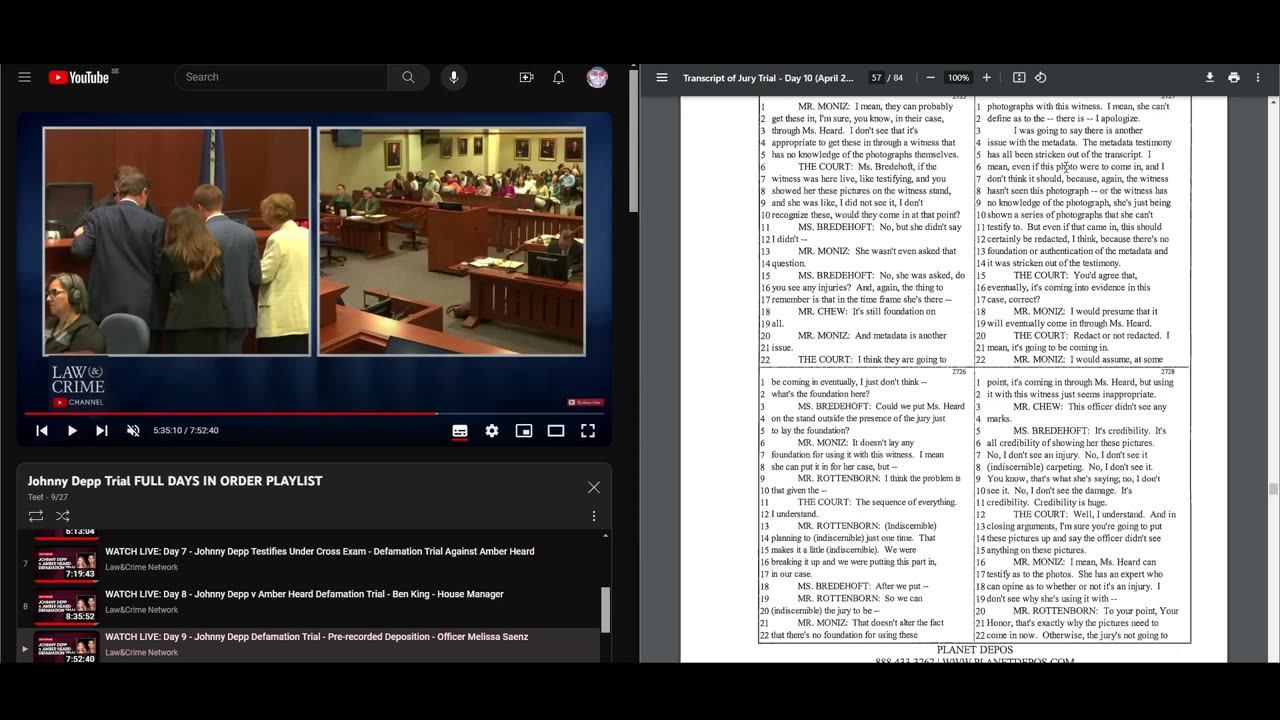
Task: Skip to previous video in player
Action: tap(42, 430)
